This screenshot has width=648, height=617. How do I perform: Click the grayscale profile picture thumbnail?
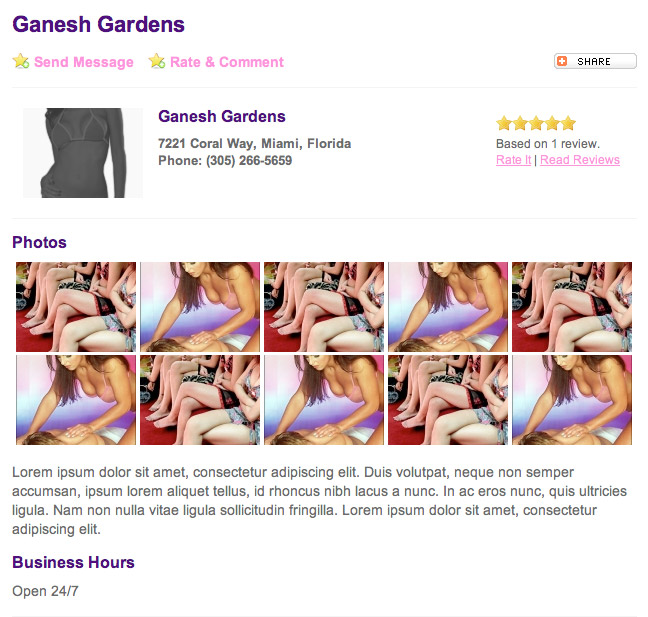click(83, 153)
